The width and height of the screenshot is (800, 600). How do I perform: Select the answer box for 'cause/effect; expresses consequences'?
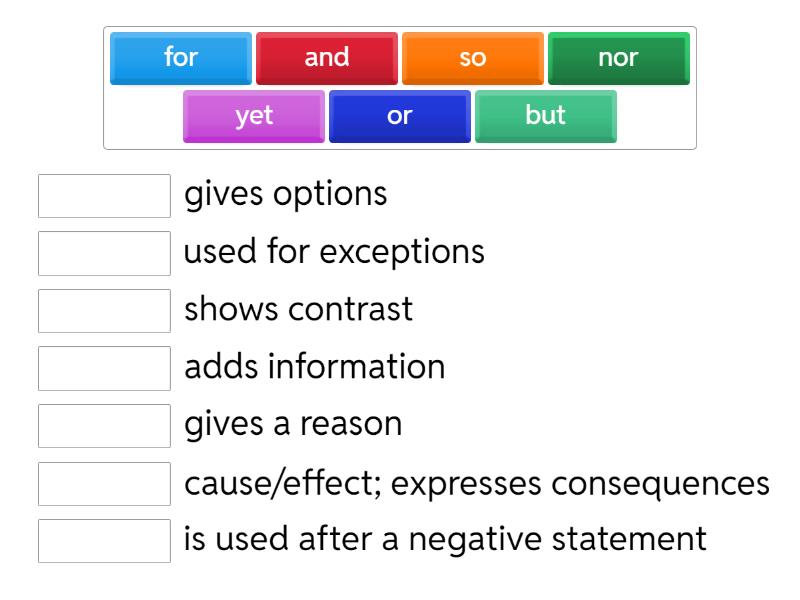(104, 483)
